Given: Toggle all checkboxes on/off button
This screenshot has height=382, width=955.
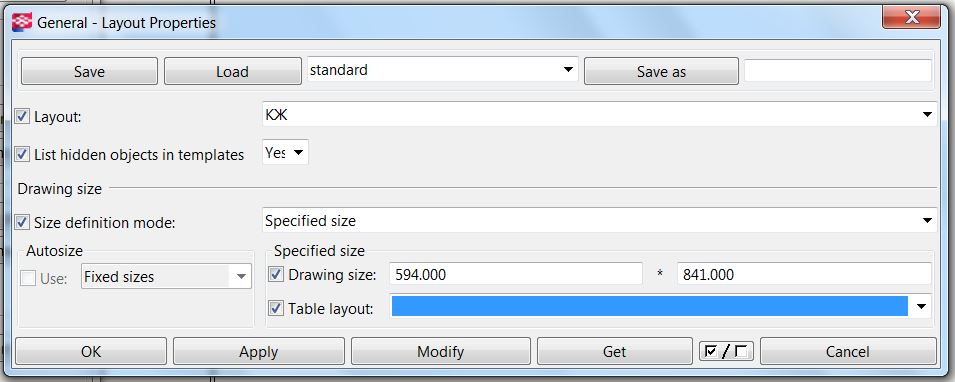Looking at the screenshot, I should click(x=726, y=351).
